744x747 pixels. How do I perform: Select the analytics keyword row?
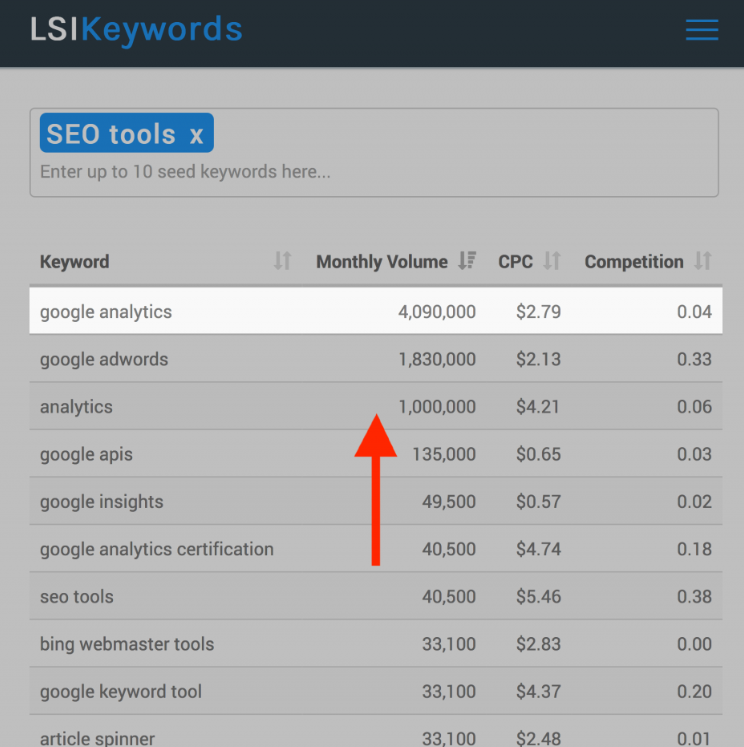click(x=376, y=406)
